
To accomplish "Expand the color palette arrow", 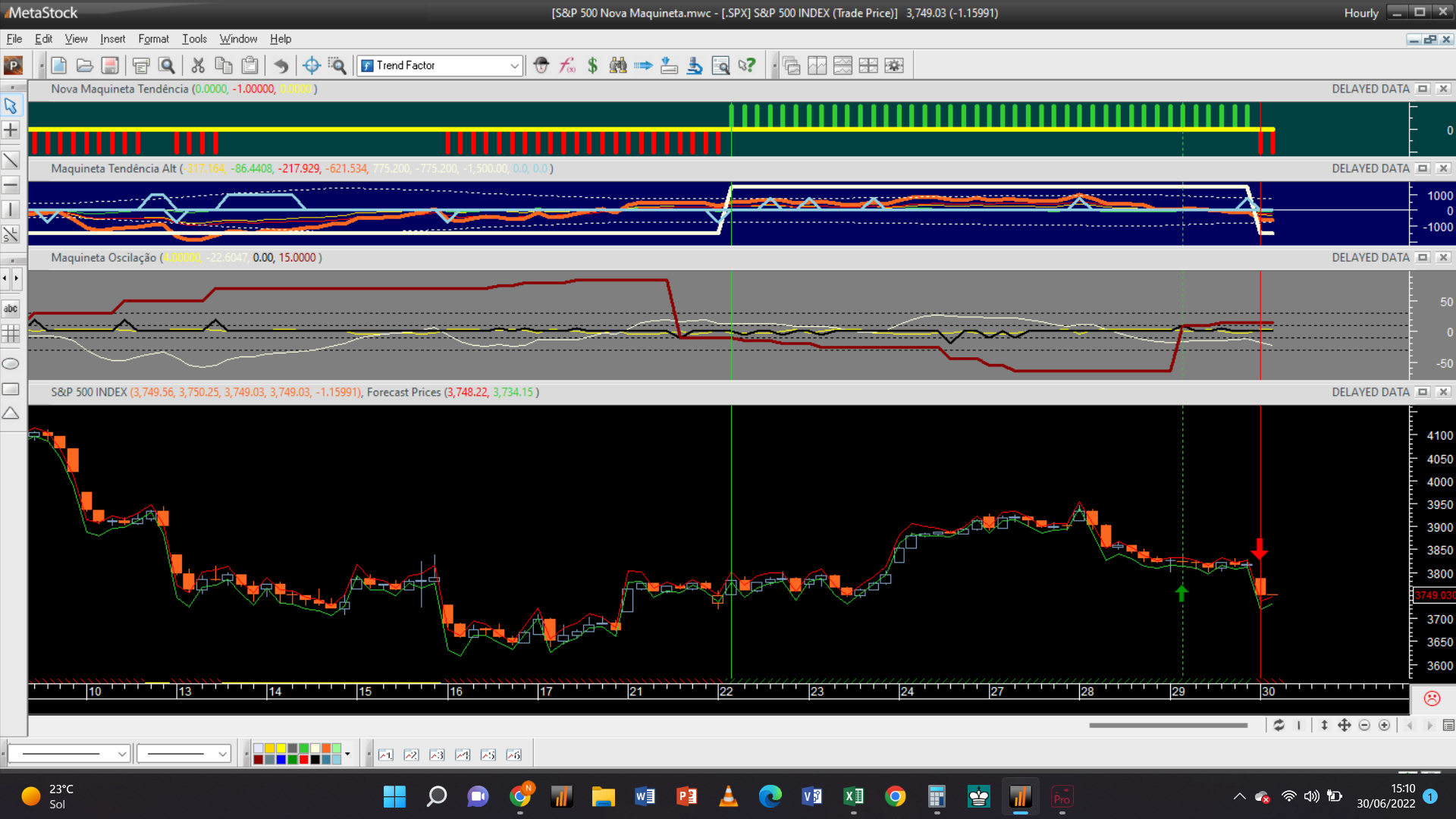I will 347,754.
